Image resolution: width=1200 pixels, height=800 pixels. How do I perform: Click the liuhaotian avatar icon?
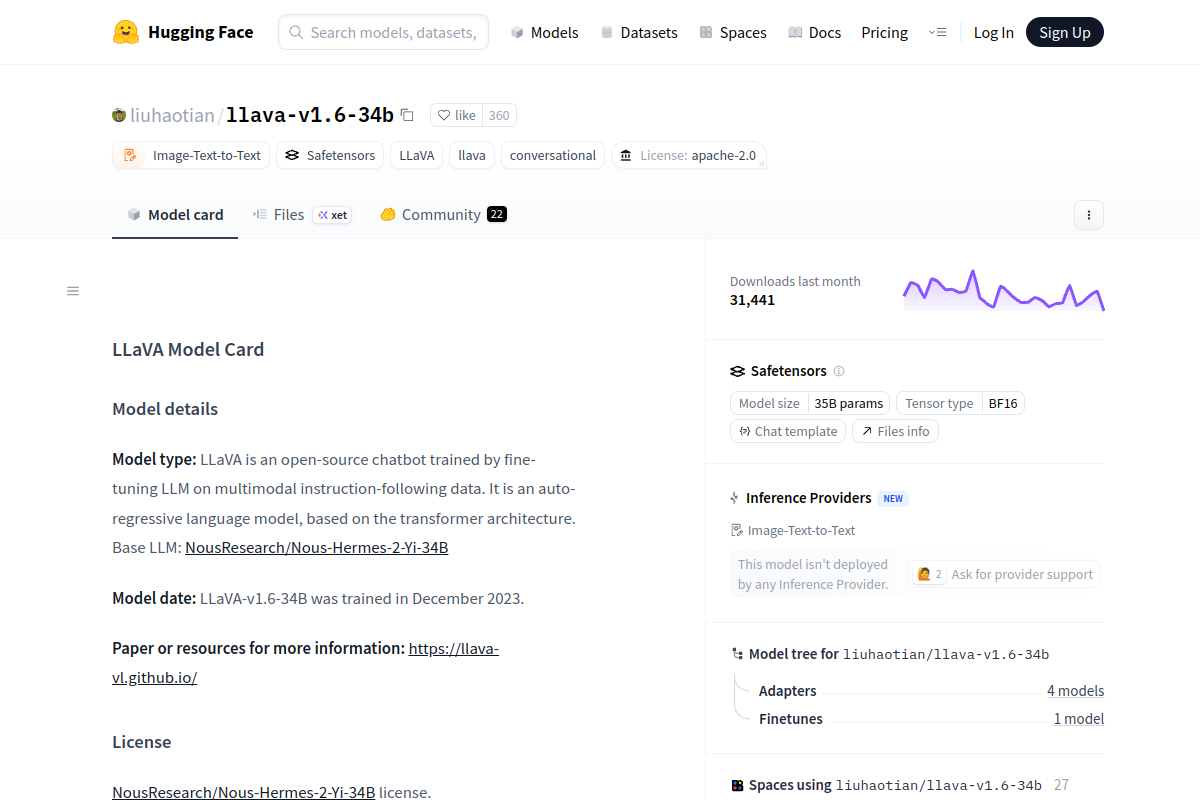pos(119,115)
